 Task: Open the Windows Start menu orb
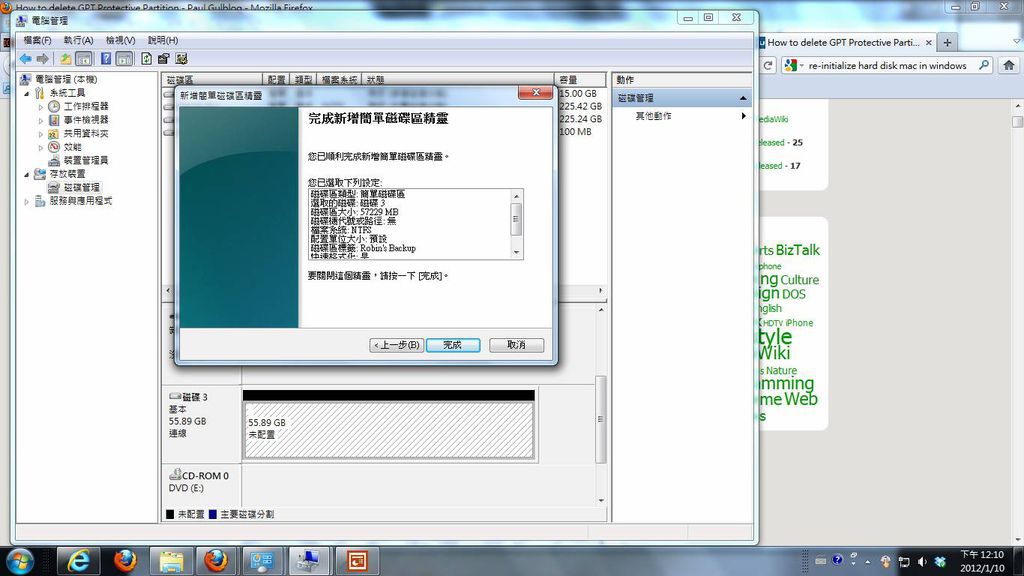tap(20, 561)
